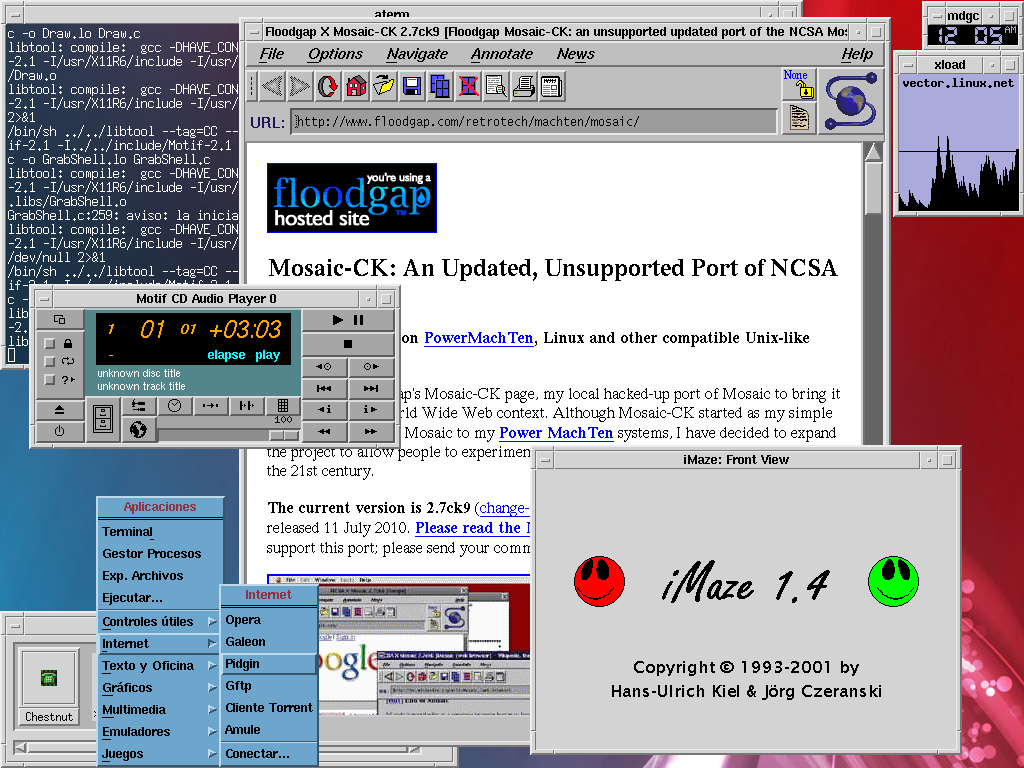
Task: Toggle the display mode button in CD Player
Action: click(x=59, y=319)
